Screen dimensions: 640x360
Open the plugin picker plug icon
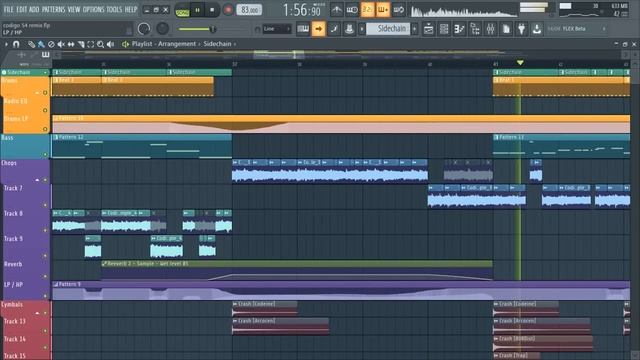[522, 29]
